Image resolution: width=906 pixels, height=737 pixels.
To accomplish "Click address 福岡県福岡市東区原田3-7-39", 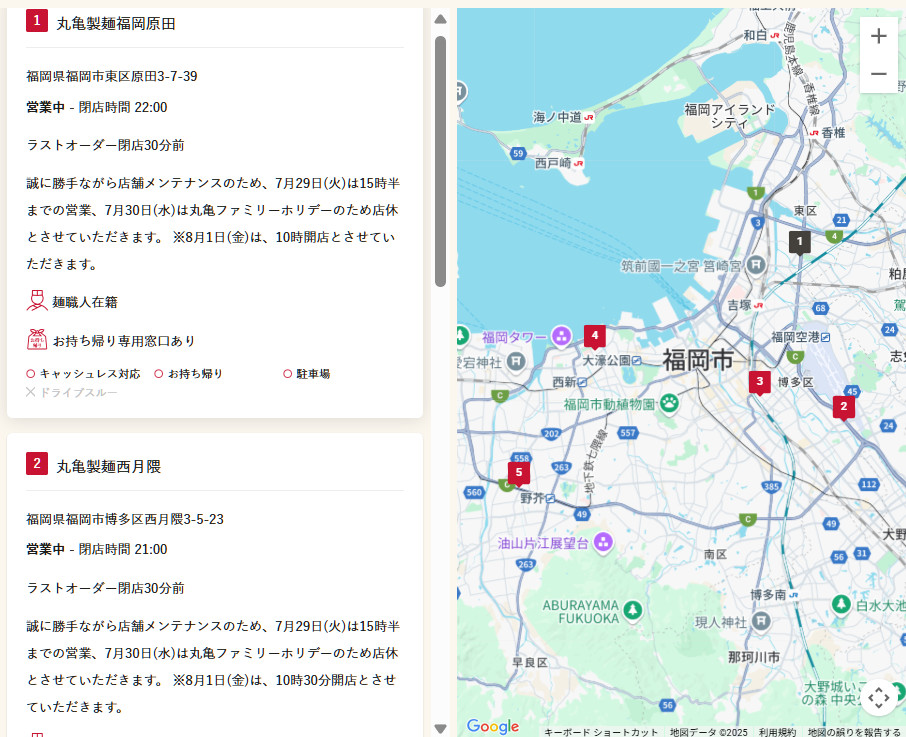I will 112,76.
